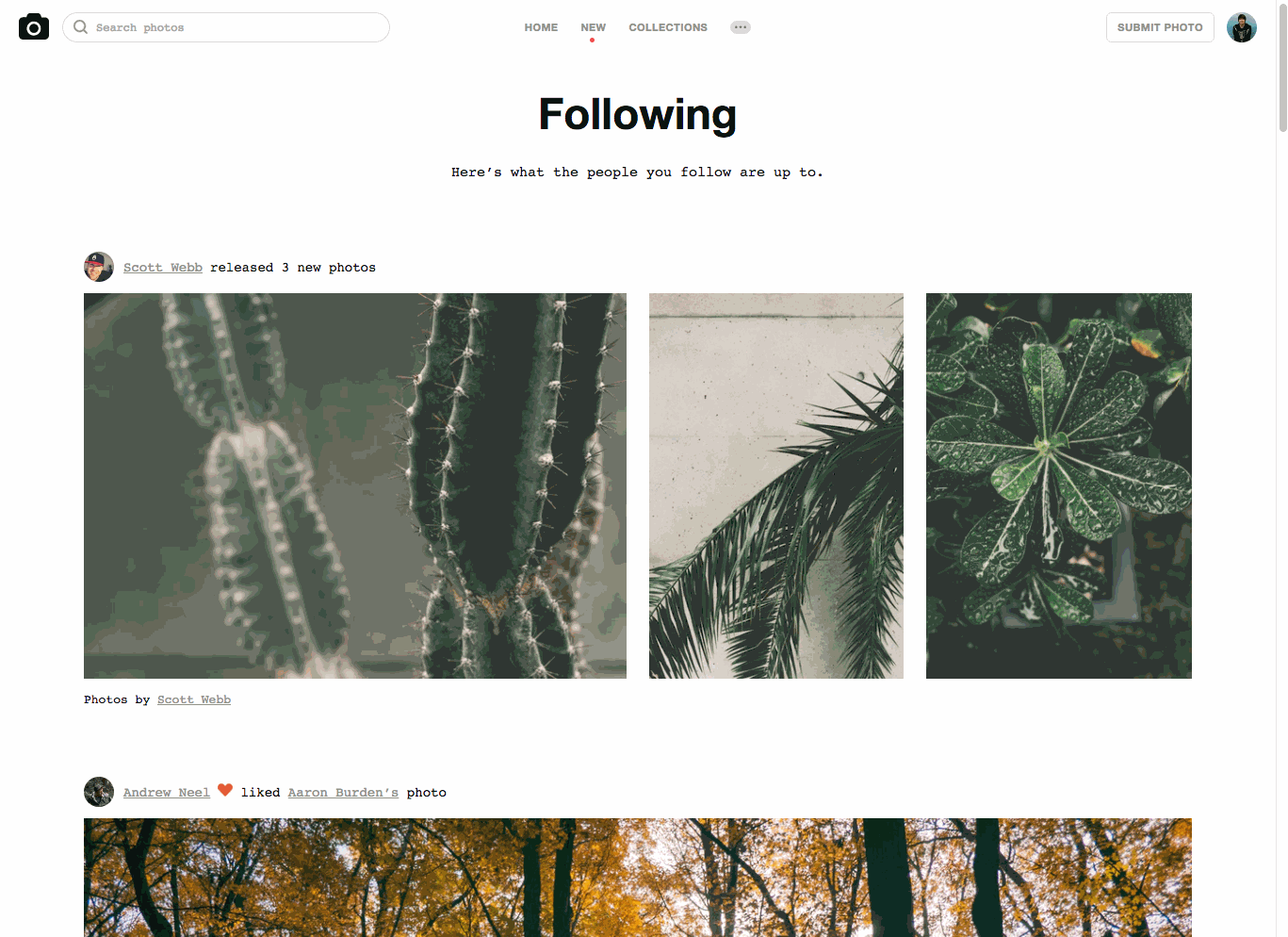Open the green leafy plant photo
Viewport: 1288px width, 937px height.
(x=1059, y=485)
